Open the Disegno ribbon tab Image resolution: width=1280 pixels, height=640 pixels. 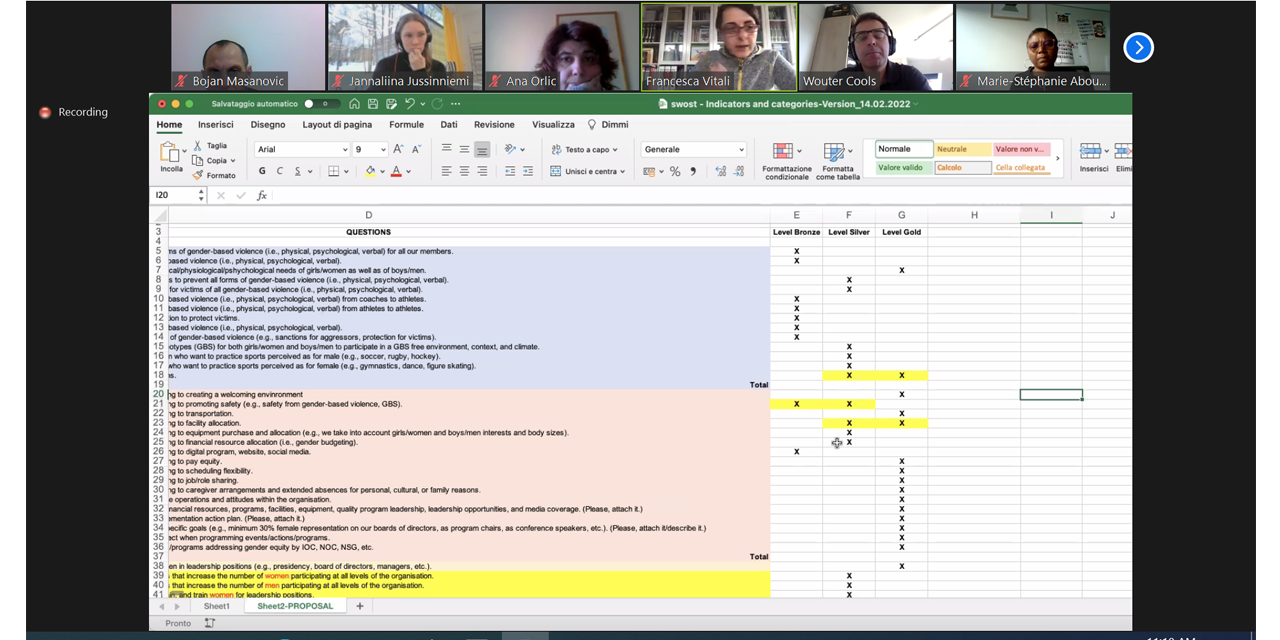(268, 125)
